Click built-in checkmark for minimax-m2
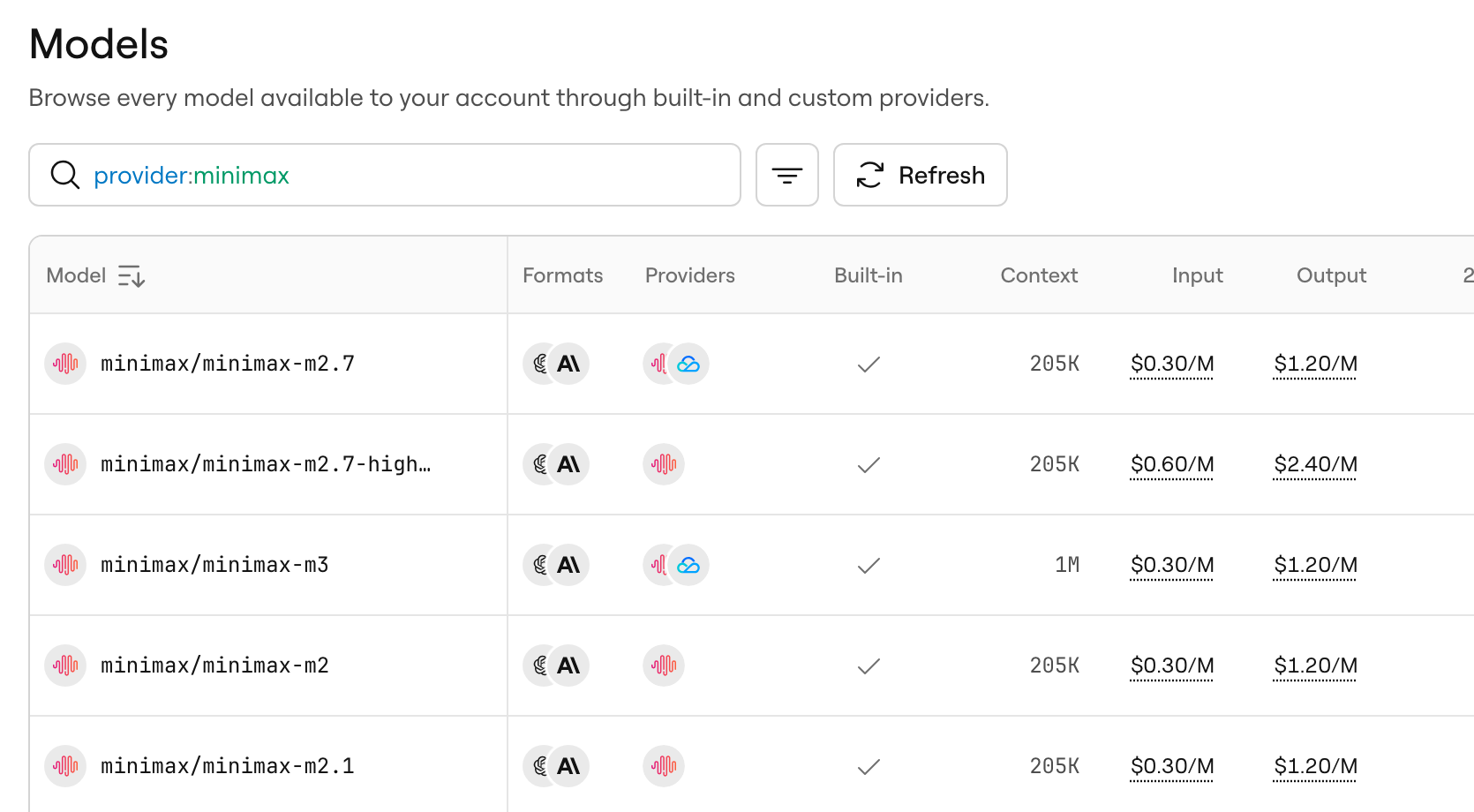Screen dimensions: 1474x812 click(869, 665)
